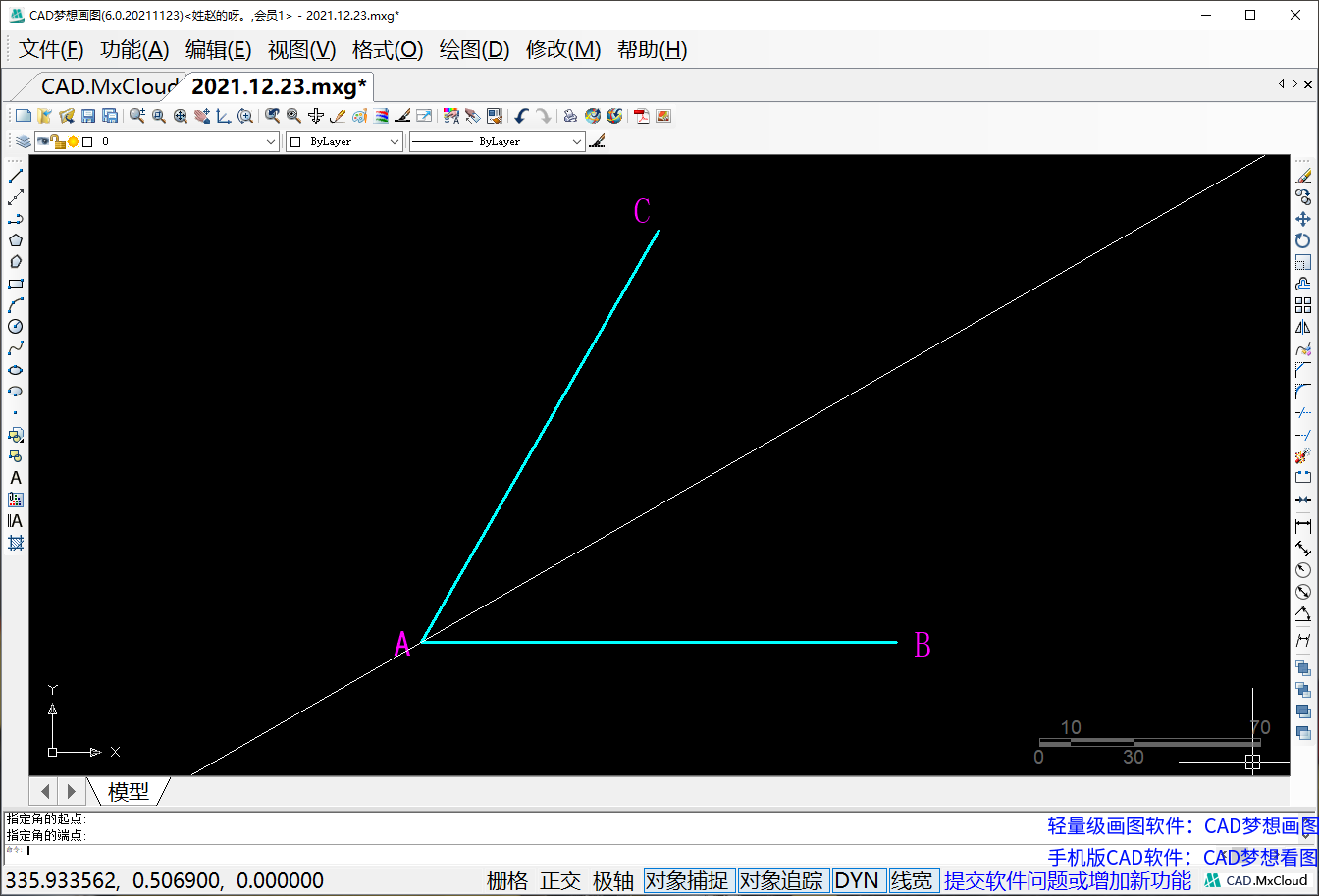Viewport: 1319px width, 896px height.
Task: Select the multiline text IA tool
Action: coord(16,521)
